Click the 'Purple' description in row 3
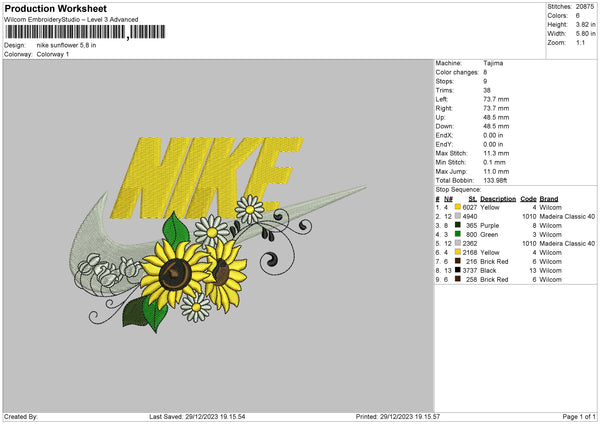600x424 pixels. 489,225
